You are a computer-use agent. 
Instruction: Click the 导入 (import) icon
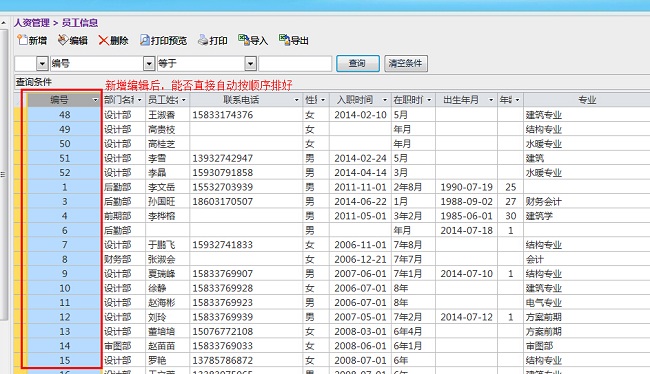coord(243,40)
